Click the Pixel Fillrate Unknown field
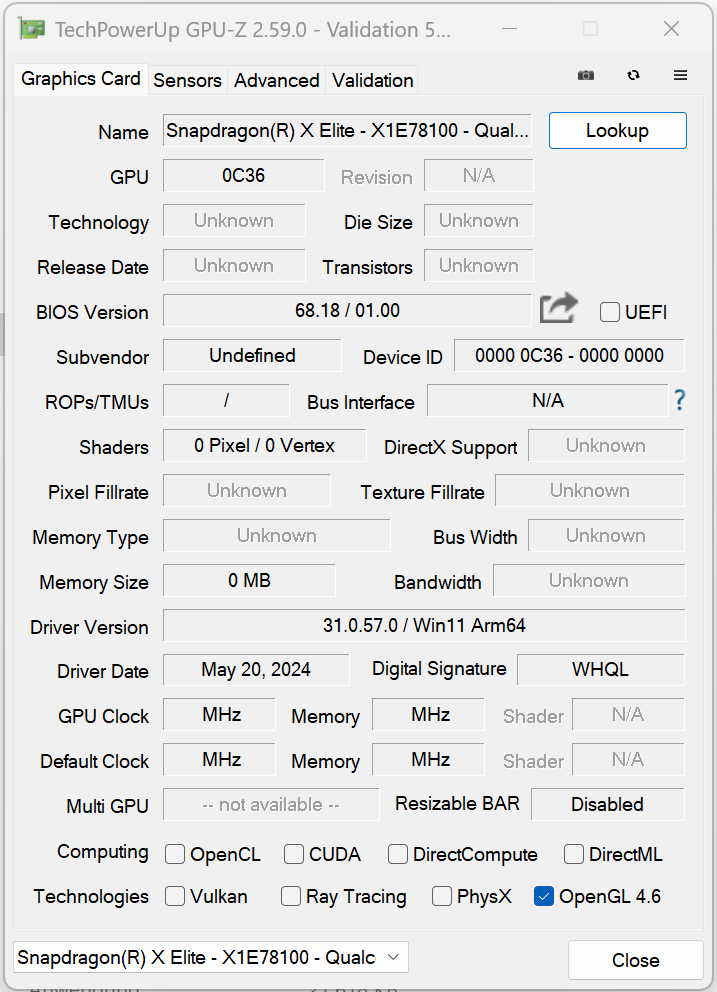Screen dimensions: 717x992 point(247,490)
